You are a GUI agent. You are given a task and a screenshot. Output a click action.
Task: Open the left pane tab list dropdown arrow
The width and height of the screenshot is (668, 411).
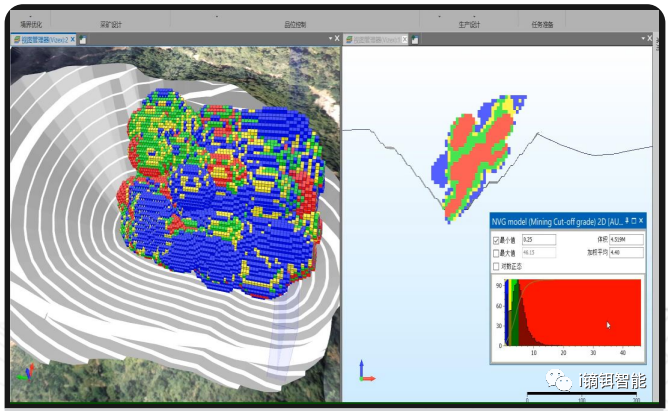[329, 40]
